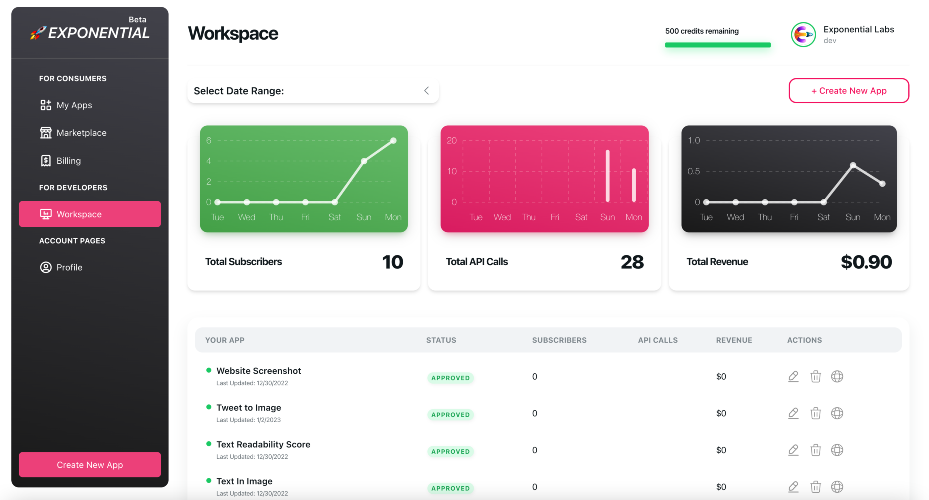Open globe icon for Text Readability Score
929x500 pixels.
pos(837,450)
